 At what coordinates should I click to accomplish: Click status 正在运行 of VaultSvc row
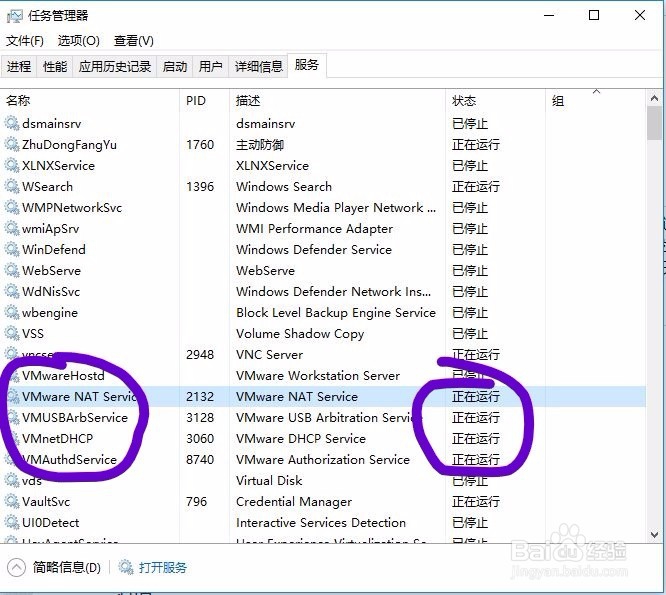476,502
